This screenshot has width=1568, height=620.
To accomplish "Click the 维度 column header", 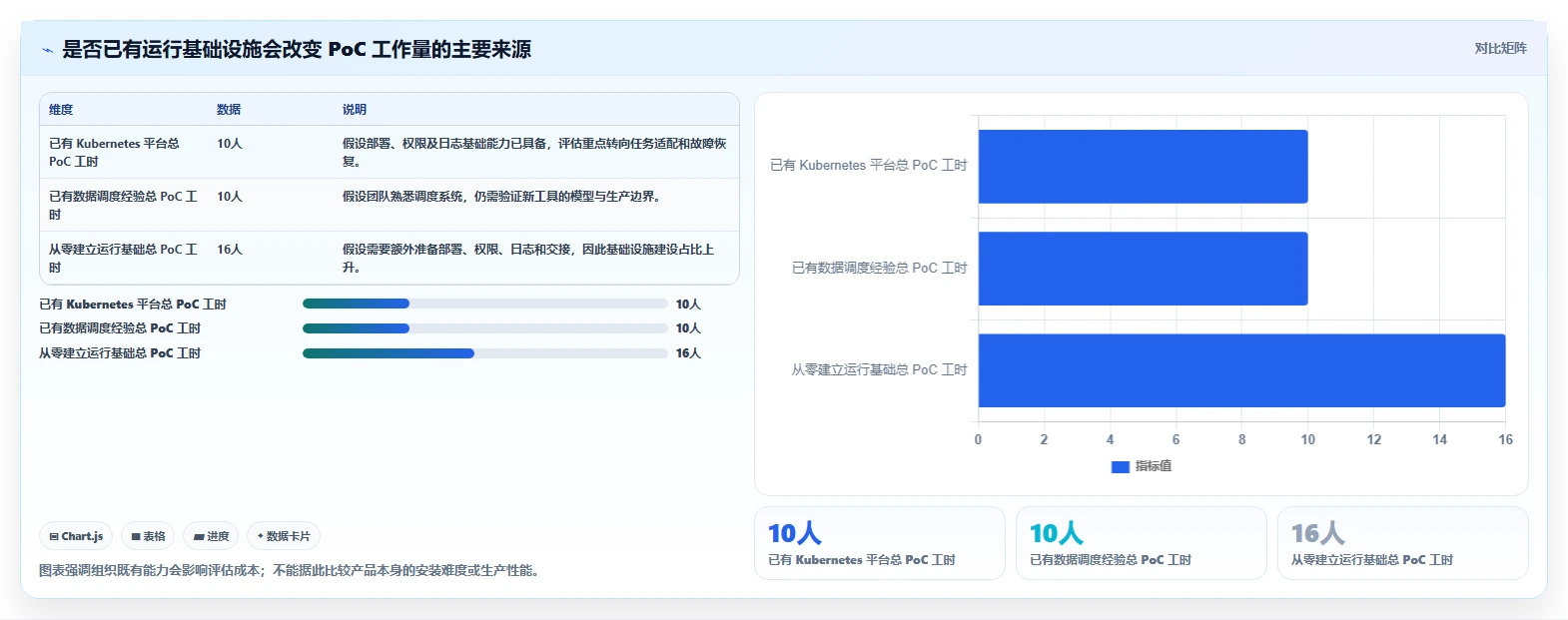I will (x=61, y=110).
